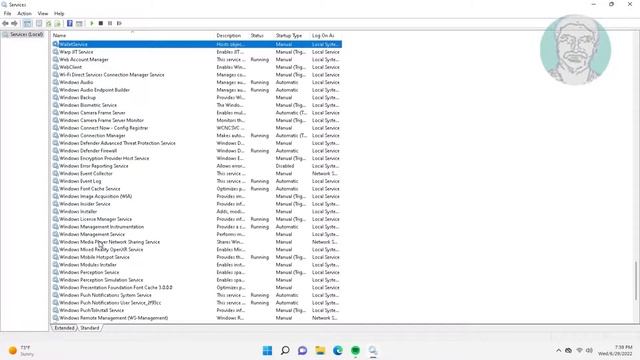Toggle the Show/Hide Action Pane icon
The width and height of the screenshot is (640, 360).
pos(79,24)
